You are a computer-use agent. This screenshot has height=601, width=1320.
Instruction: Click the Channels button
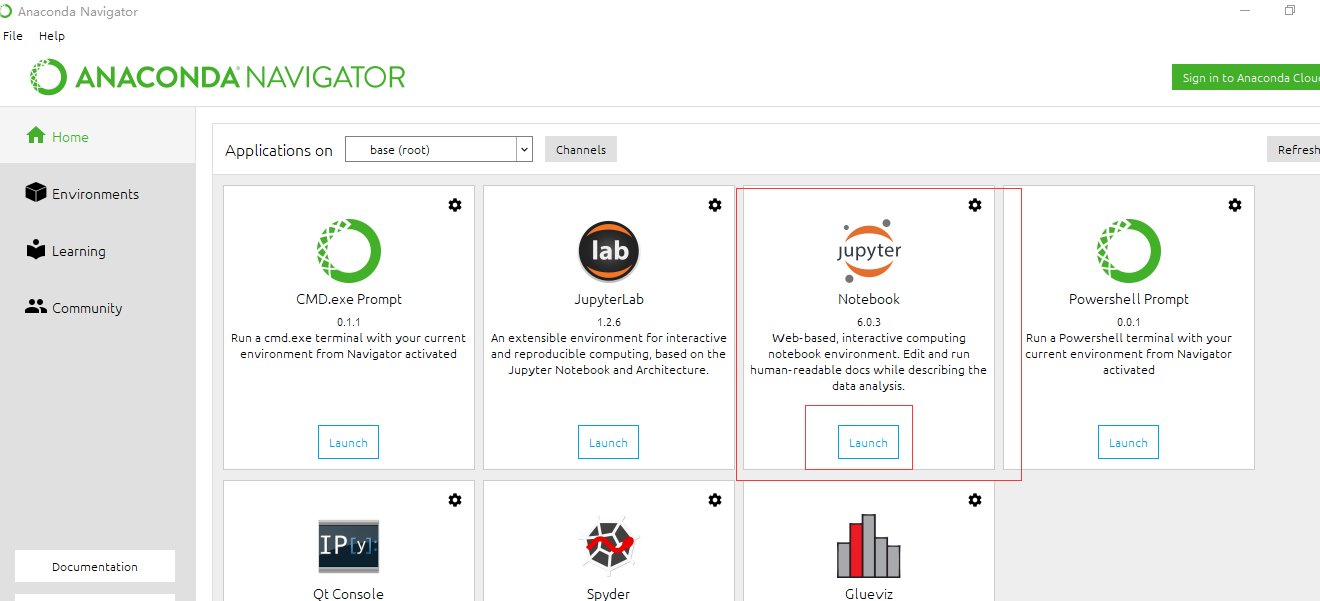coord(581,149)
